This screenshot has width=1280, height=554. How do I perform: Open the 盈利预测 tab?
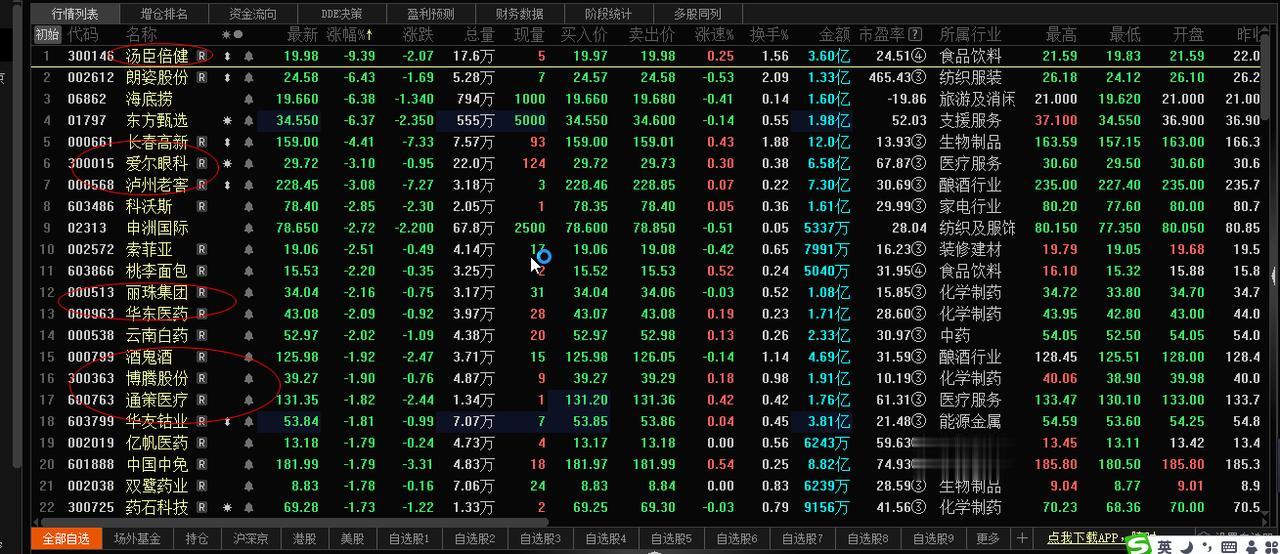(x=431, y=13)
